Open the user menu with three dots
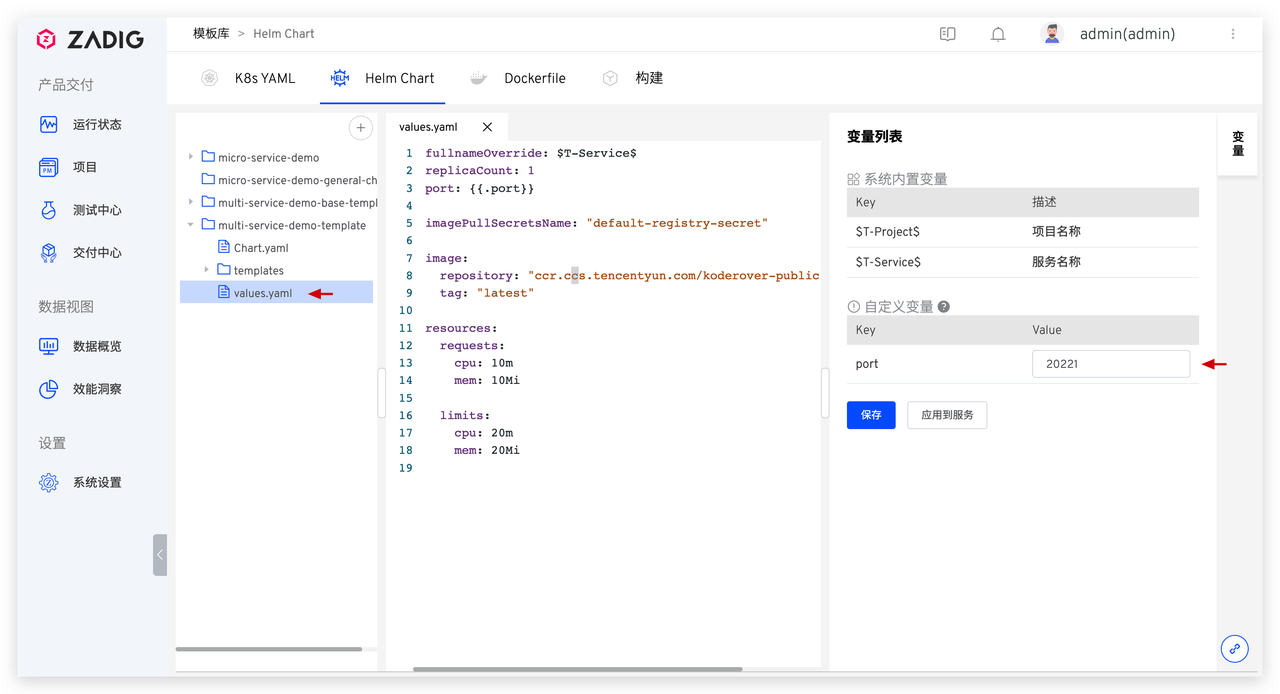Screen dimensions: 1280x694 (x=1233, y=34)
